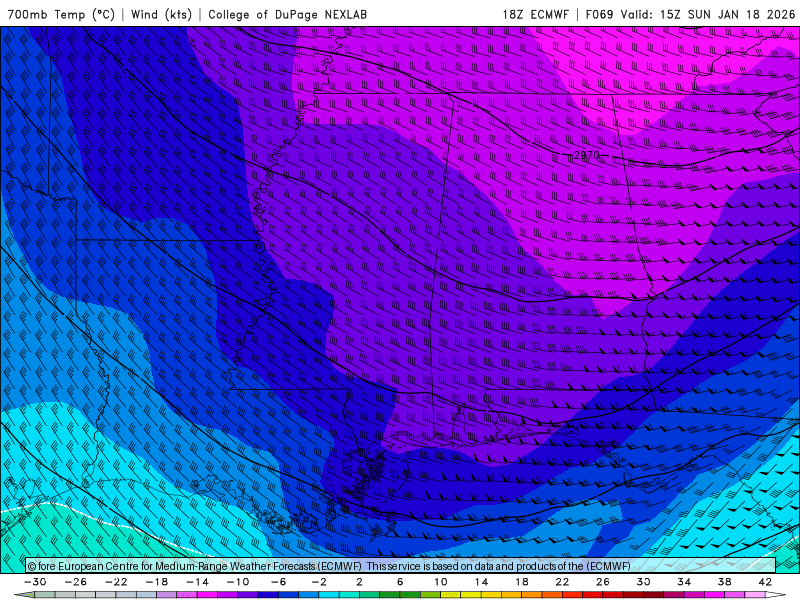
Task: Click the yellow segment of the color bar
Action: tap(471, 595)
